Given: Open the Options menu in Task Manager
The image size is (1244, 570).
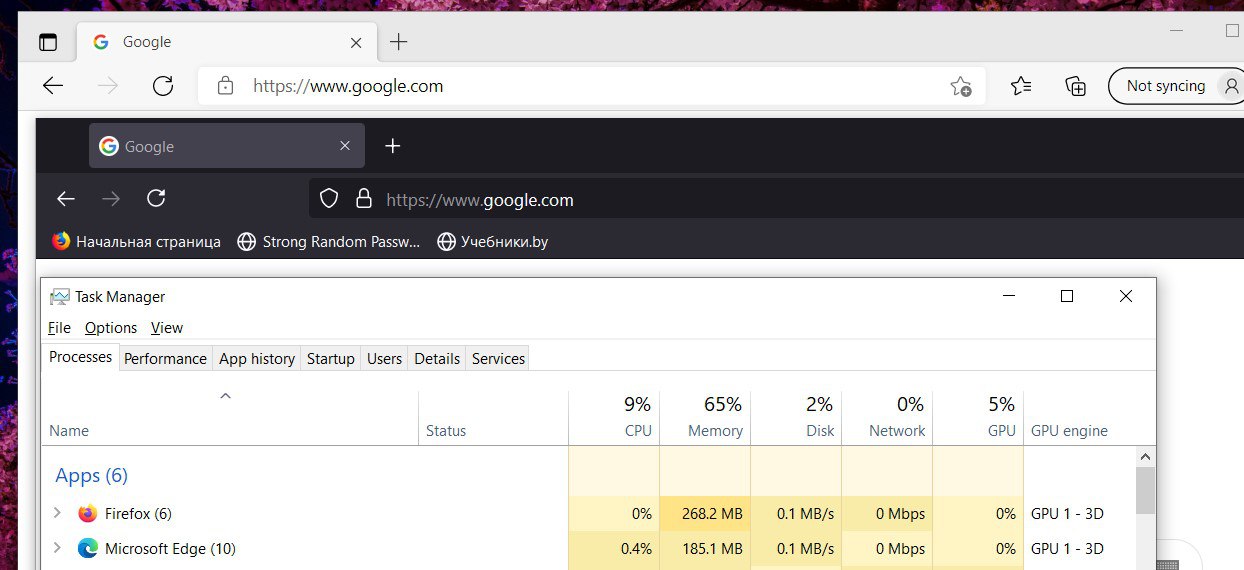Looking at the screenshot, I should click(x=111, y=328).
